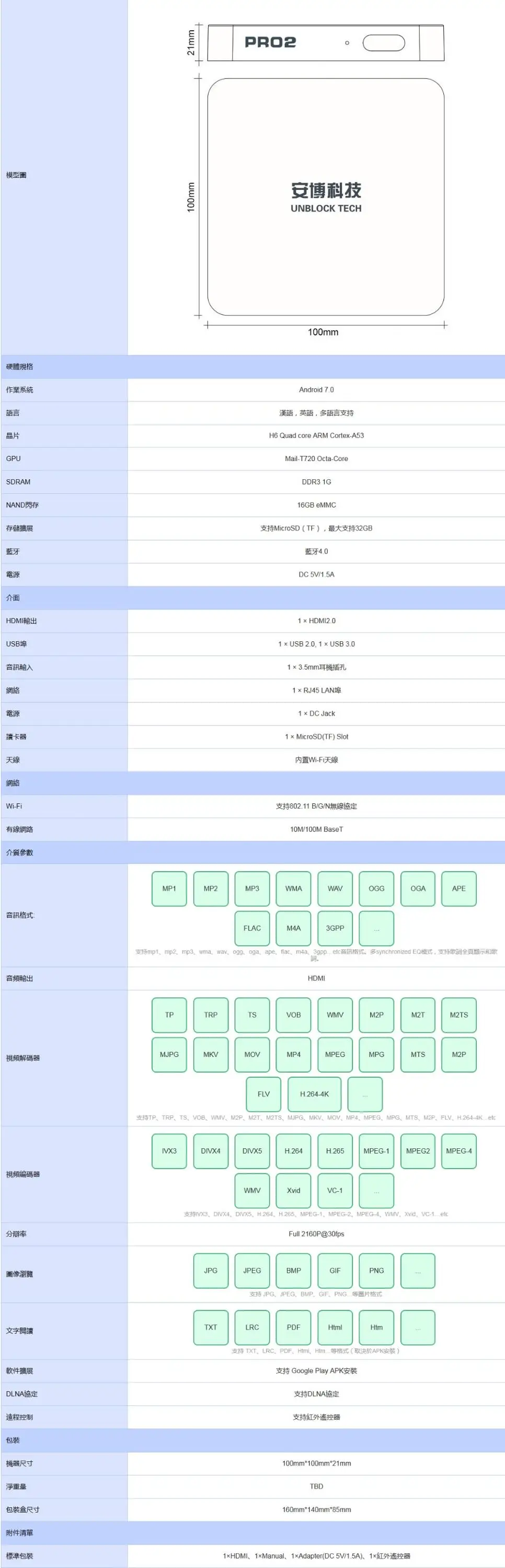505x1568 pixels.
Task: Click the 介質參數 section header
Action: click(253, 852)
